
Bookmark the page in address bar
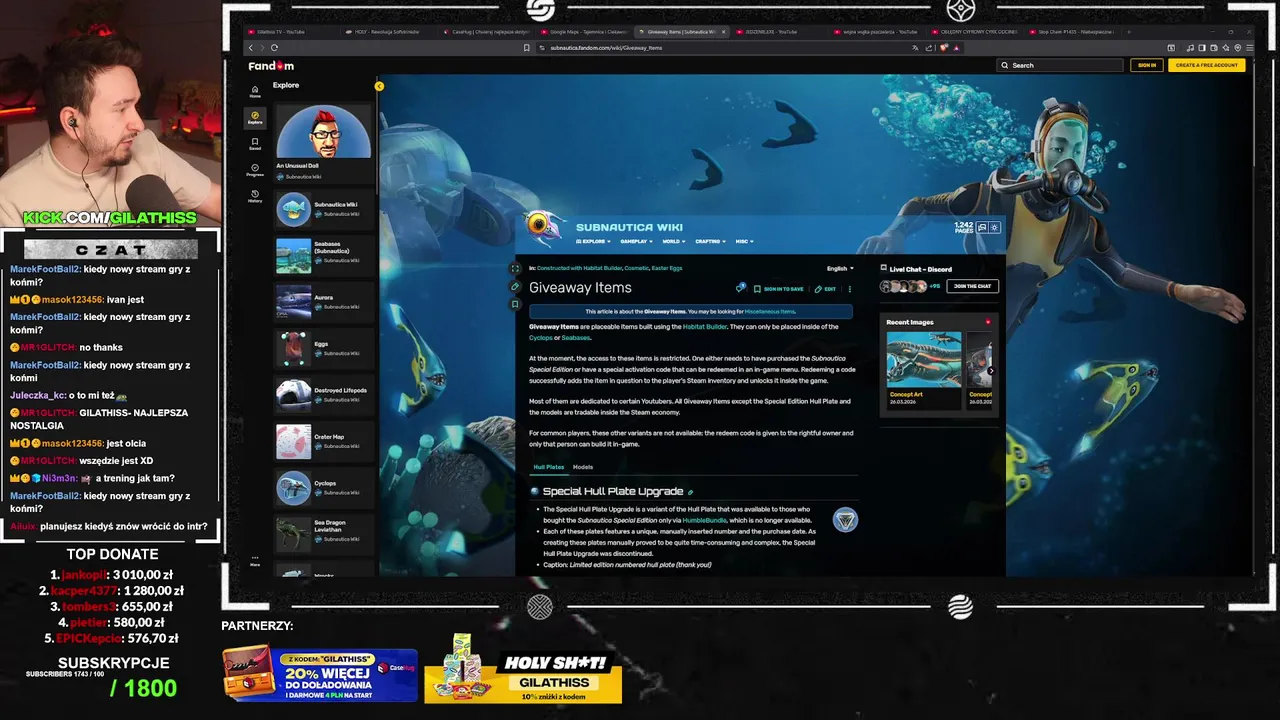click(x=527, y=47)
